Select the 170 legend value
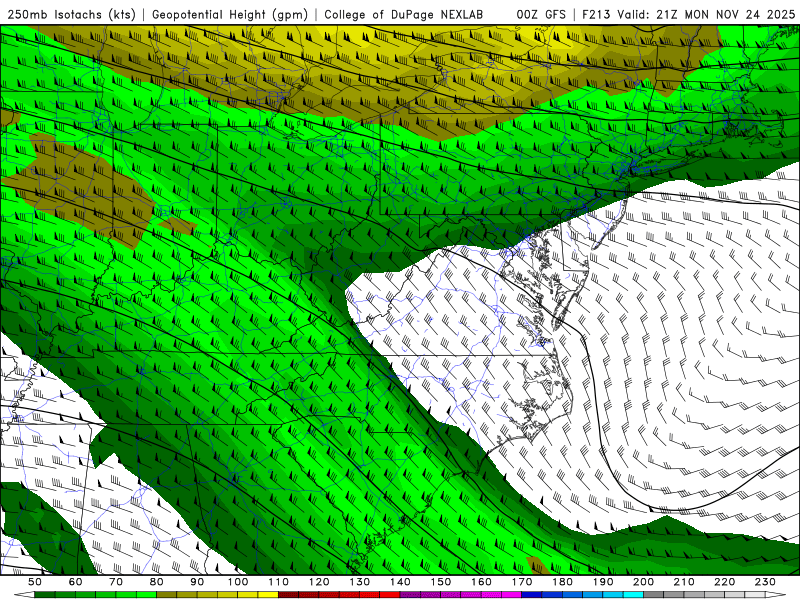 tap(522, 582)
